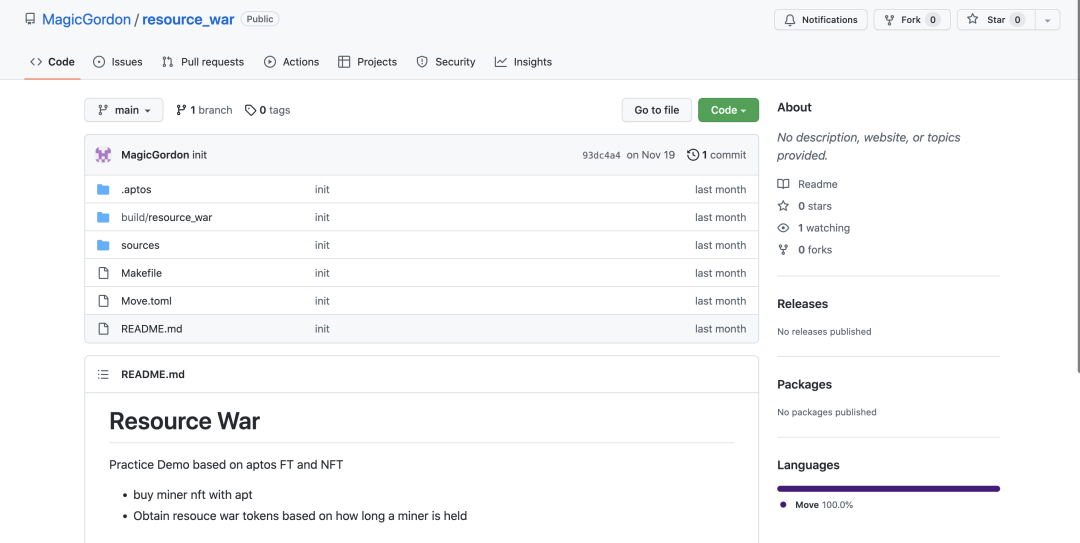Click the MagicGordon avatar icon

point(103,155)
